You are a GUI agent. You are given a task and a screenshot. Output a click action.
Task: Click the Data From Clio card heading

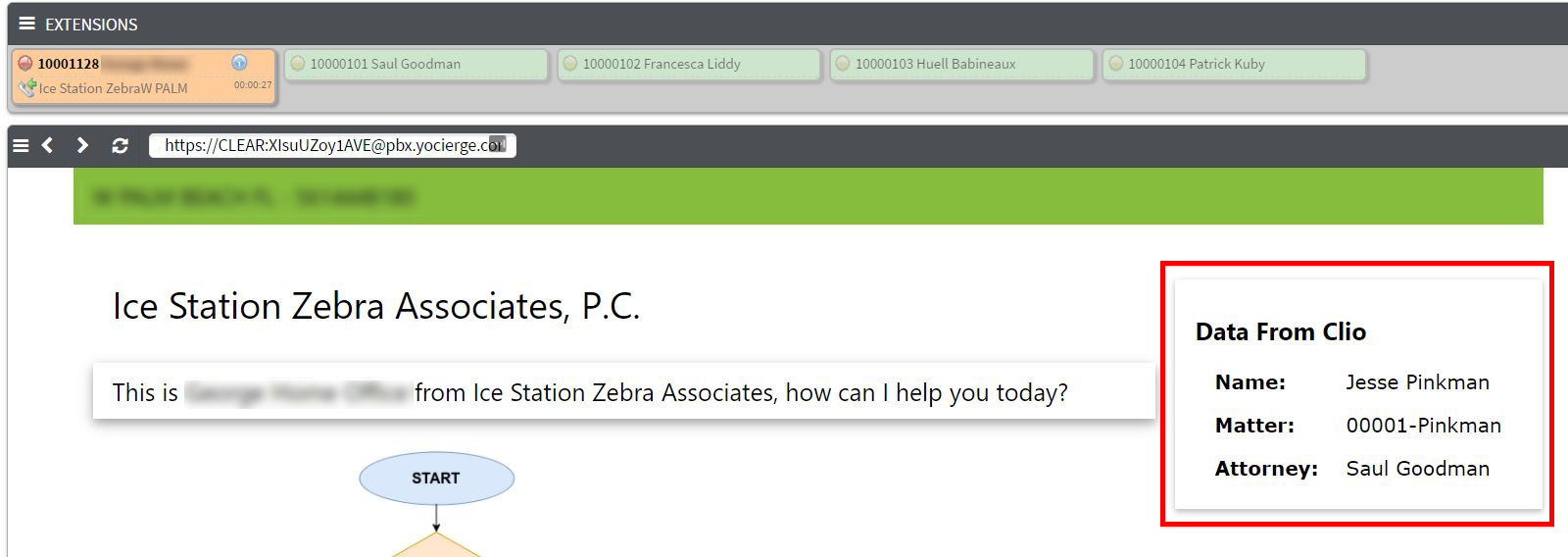coord(1281,332)
